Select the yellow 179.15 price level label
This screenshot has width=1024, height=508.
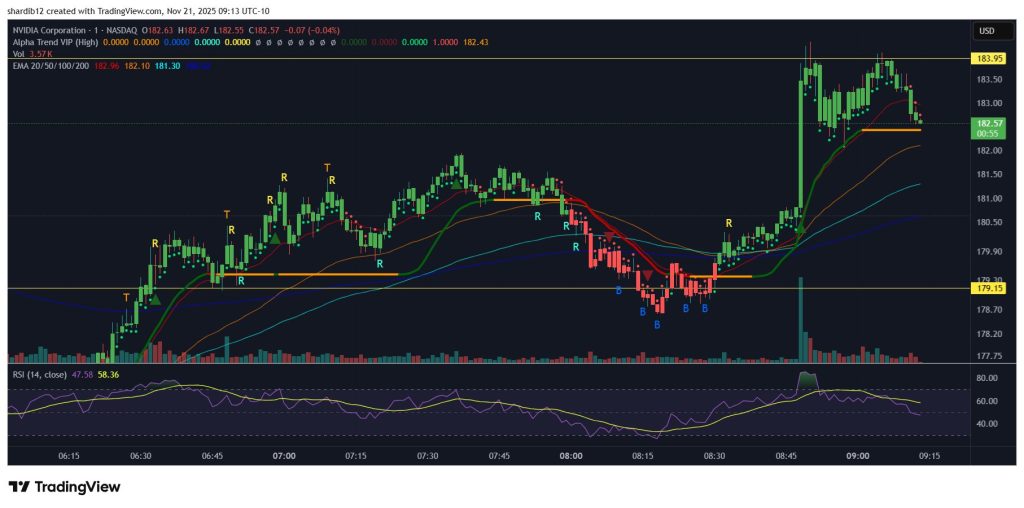[x=988, y=288]
